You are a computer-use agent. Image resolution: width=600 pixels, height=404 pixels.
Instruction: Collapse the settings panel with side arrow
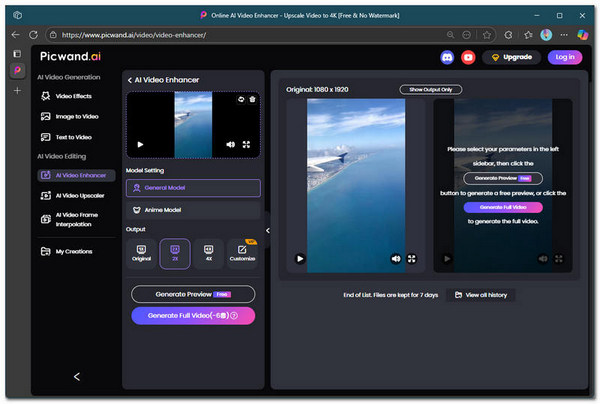pyautogui.click(x=267, y=230)
